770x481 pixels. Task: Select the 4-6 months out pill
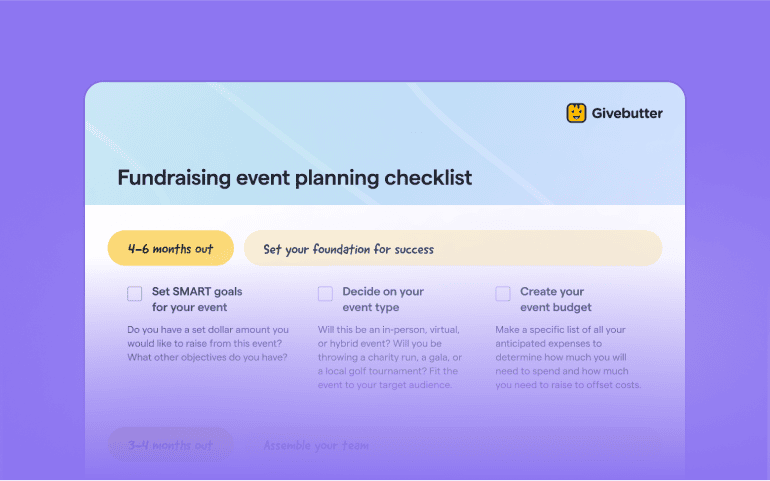point(170,248)
